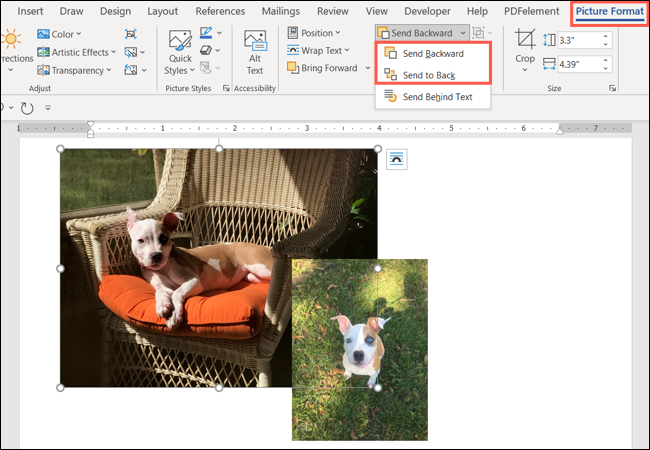Open the Size dialog launcher
The height and width of the screenshot is (450, 650).
pos(611,89)
